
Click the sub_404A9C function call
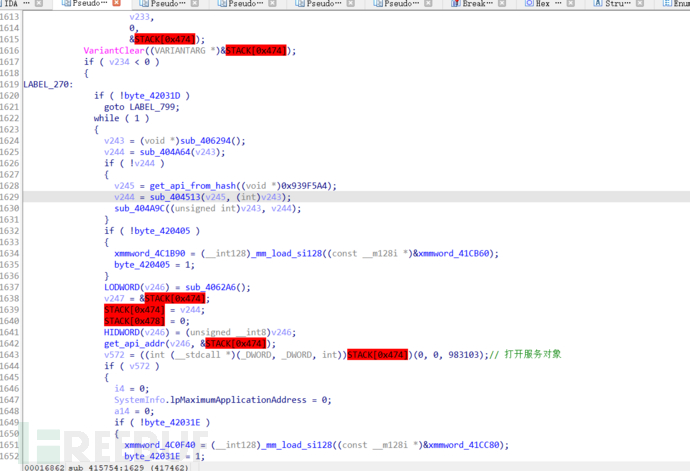click(x=139, y=208)
